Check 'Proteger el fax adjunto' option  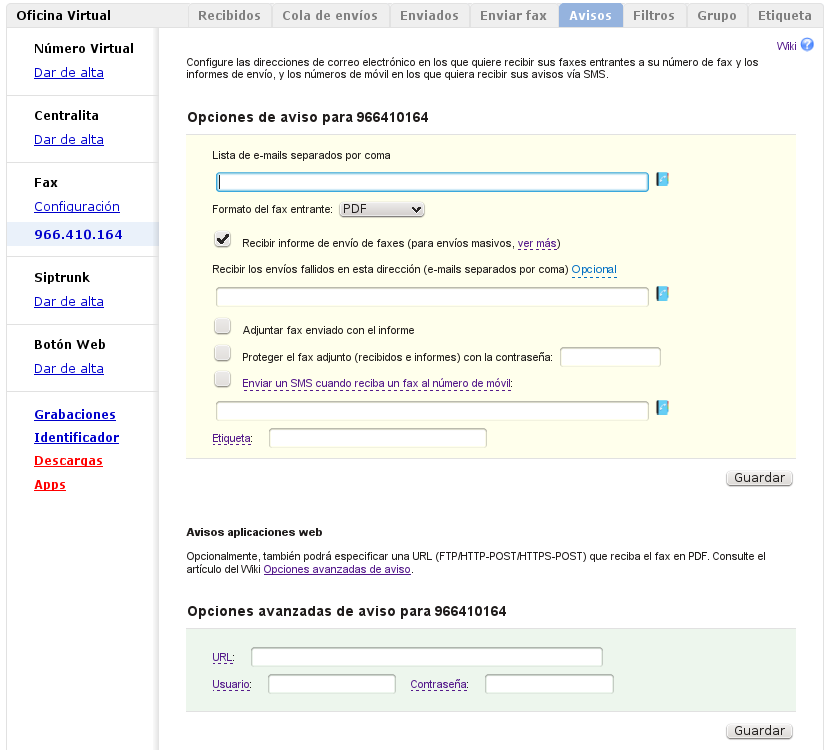click(222, 353)
